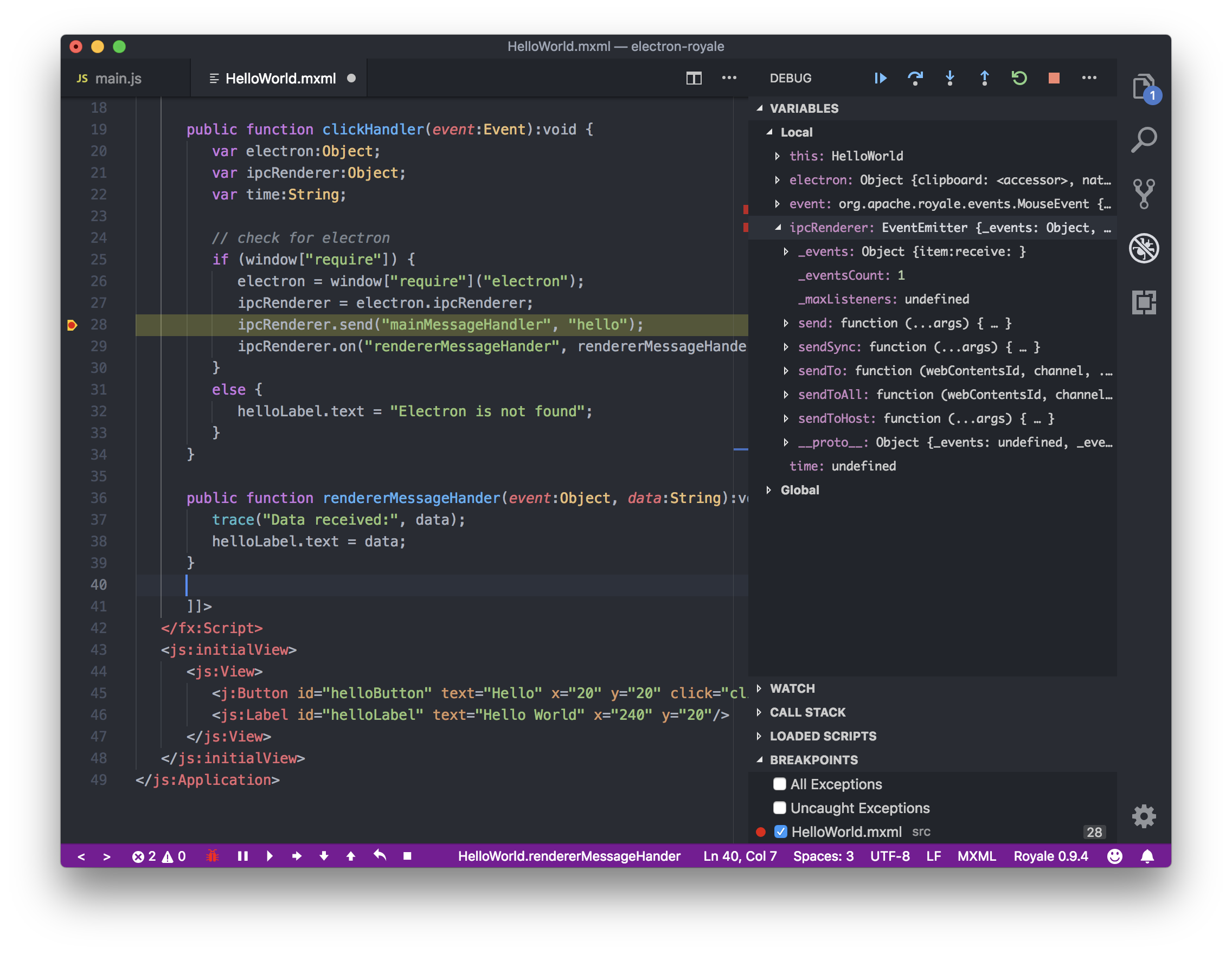
Task: Expand the Global scope
Action: point(769,490)
